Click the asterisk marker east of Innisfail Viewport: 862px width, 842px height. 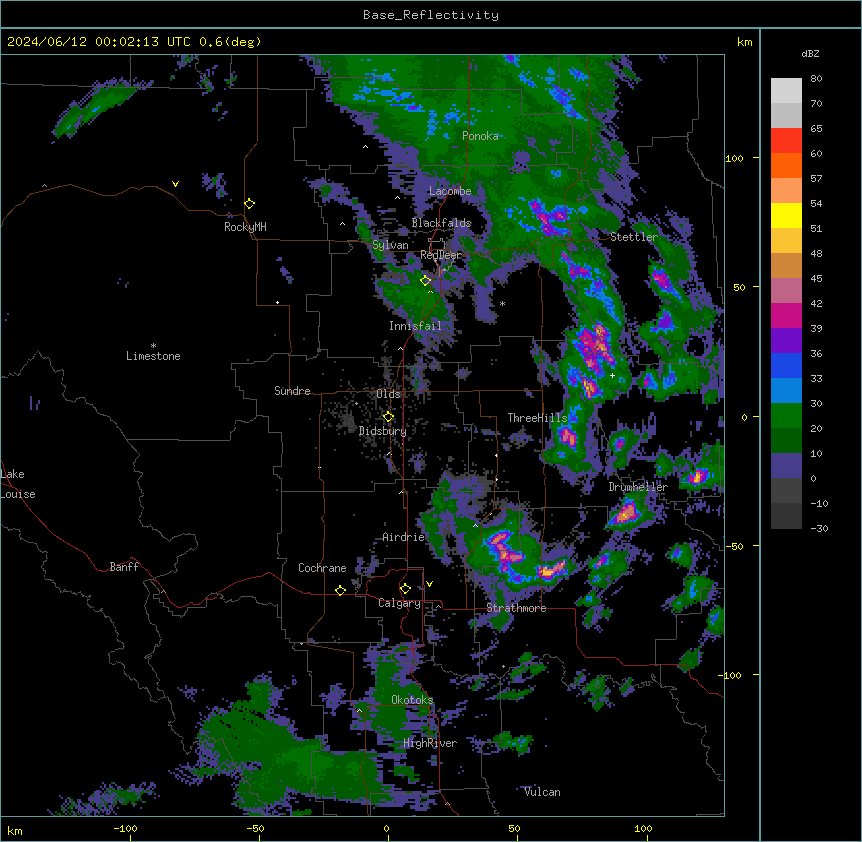point(502,304)
